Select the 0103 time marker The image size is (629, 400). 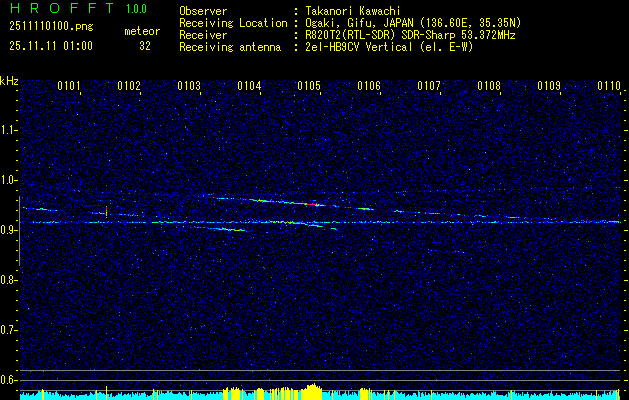(189, 86)
